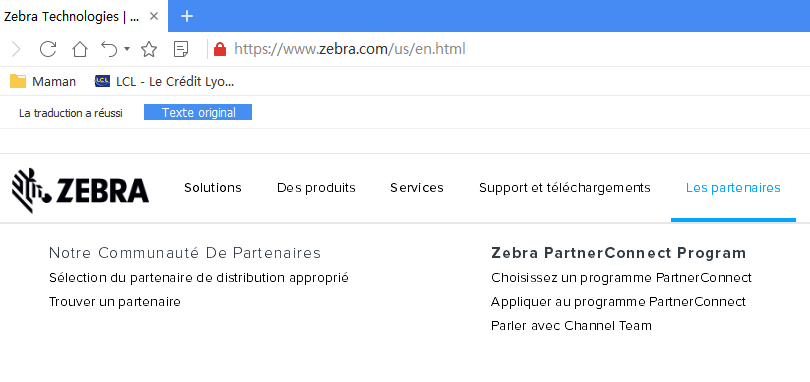Select Trouver un partenaire link
The height and width of the screenshot is (382, 810).
(115, 302)
